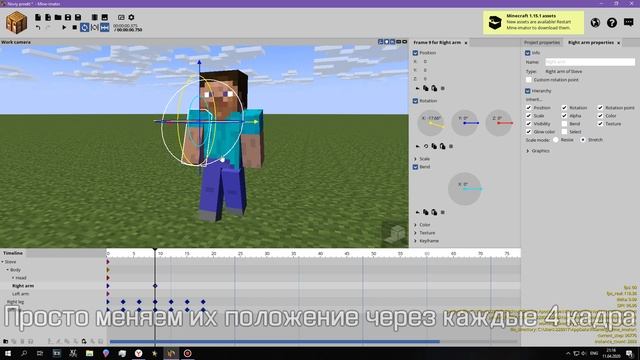This screenshot has width=640, height=360.
Task: Click the Minecraft 1.15.1 assets notification
Action: pyautogui.click(x=533, y=22)
